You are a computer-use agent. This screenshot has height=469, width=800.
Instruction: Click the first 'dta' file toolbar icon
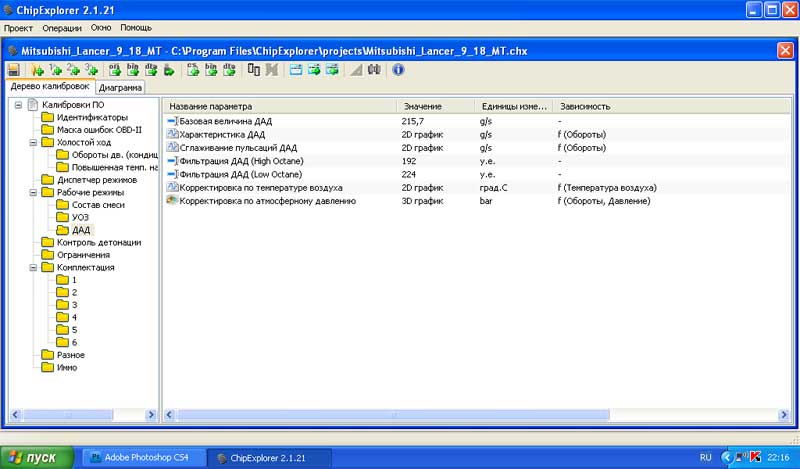click(x=149, y=70)
